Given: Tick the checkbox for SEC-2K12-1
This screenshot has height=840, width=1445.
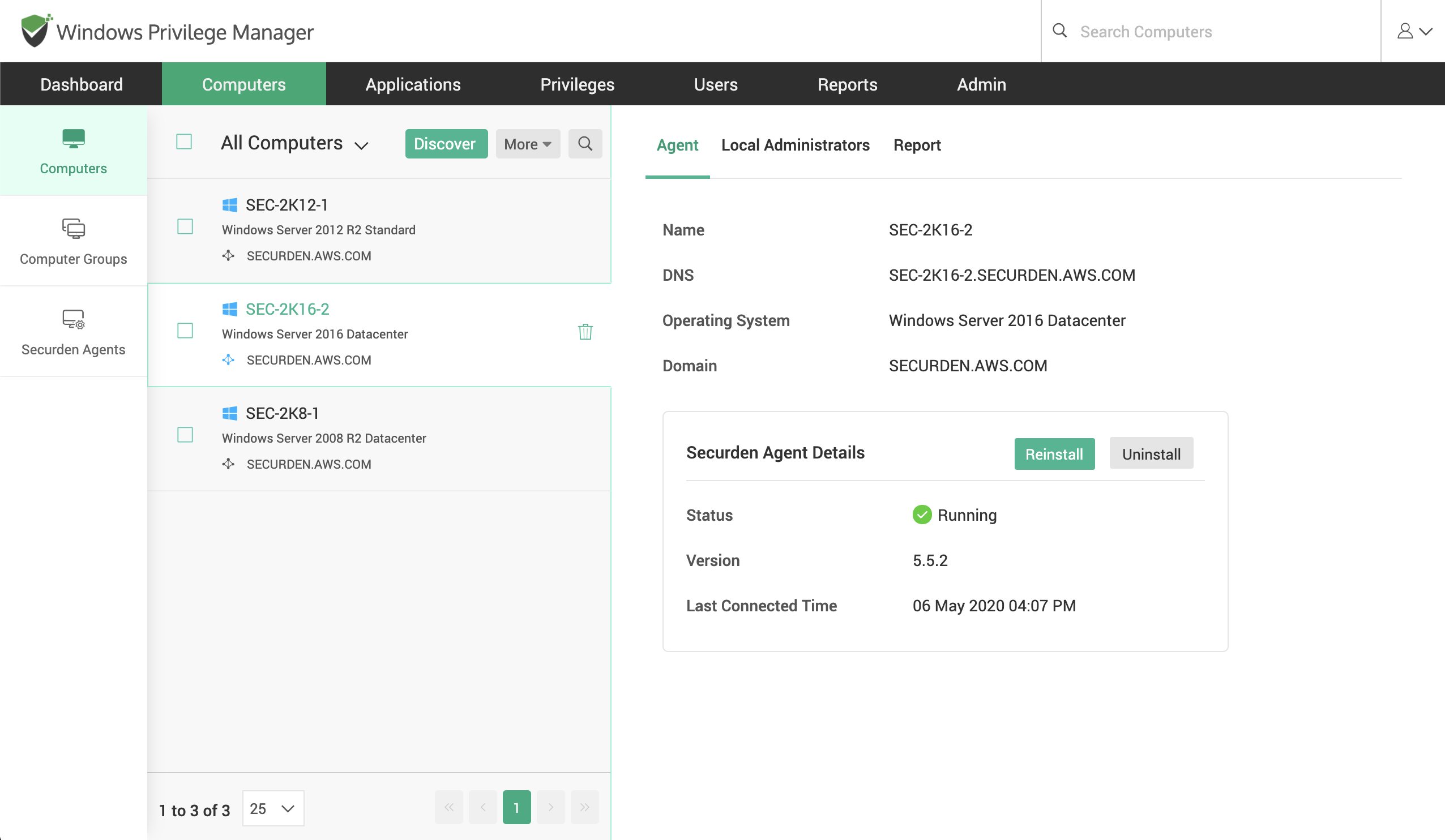Looking at the screenshot, I should 185,226.
